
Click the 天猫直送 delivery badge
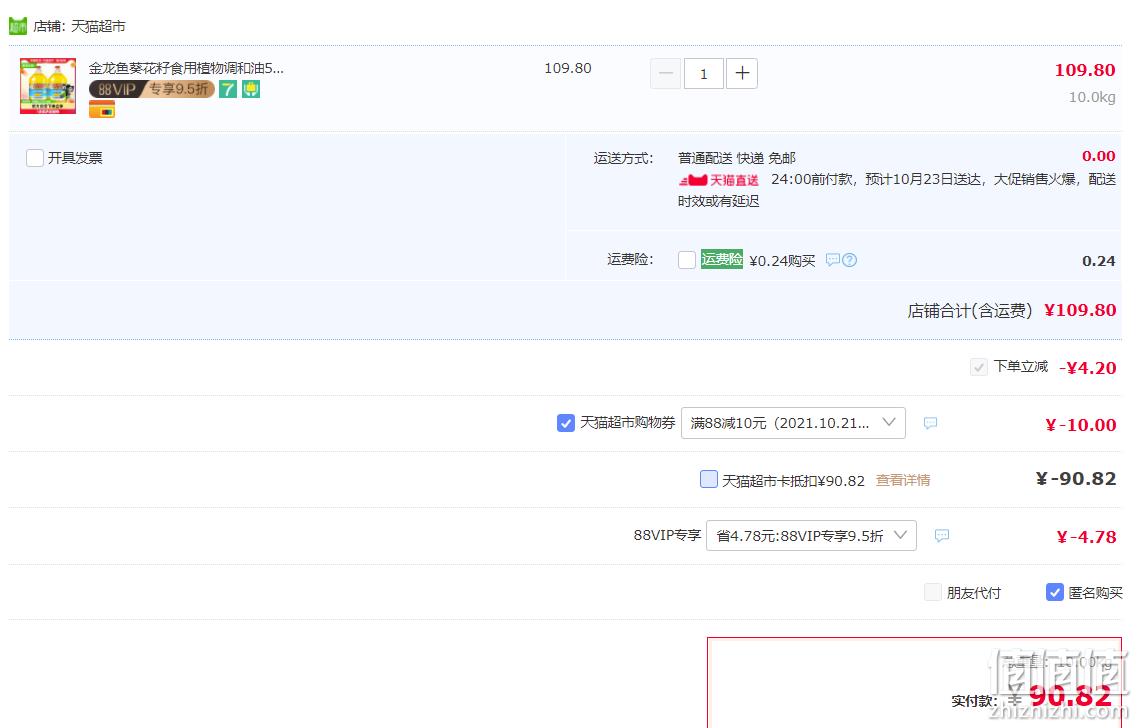(x=719, y=180)
